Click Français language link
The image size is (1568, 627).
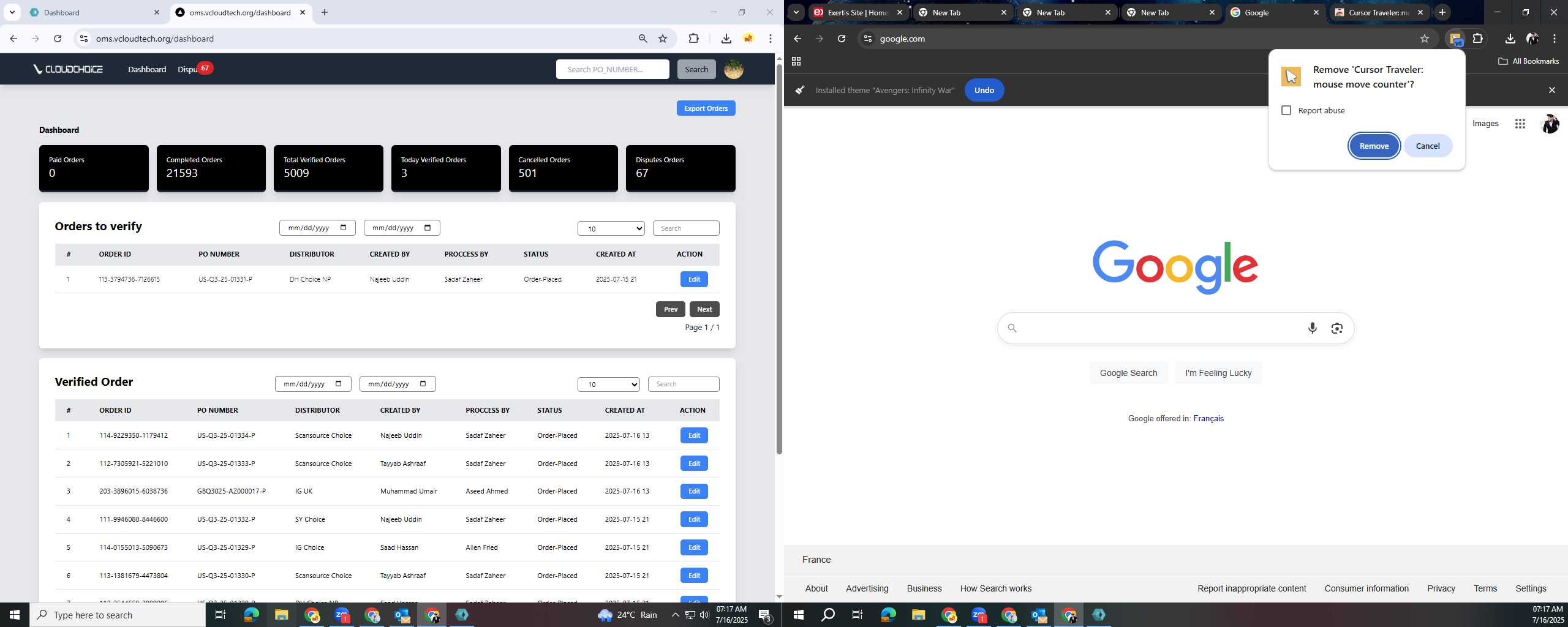click(x=1208, y=418)
